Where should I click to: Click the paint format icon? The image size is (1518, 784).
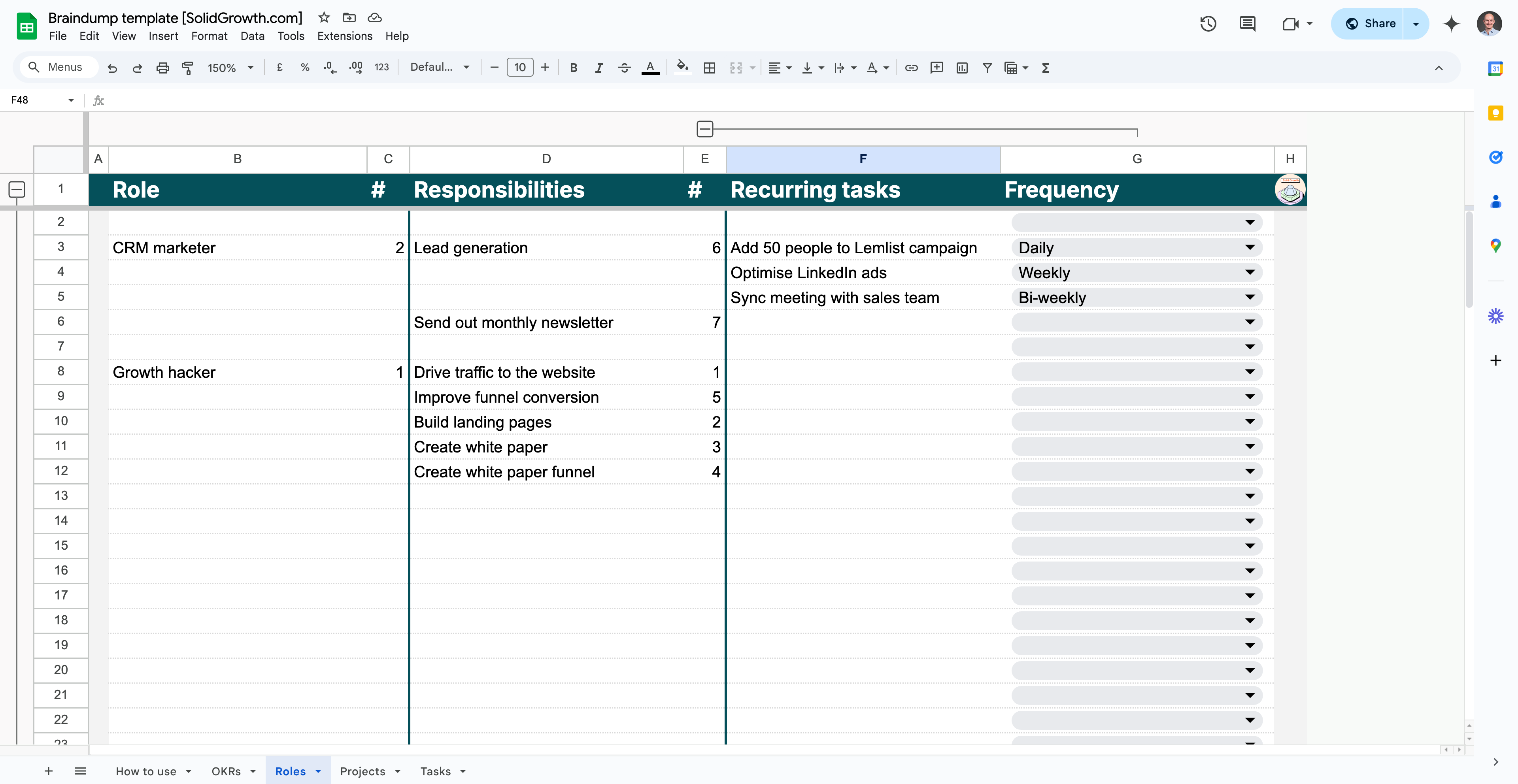(x=187, y=68)
